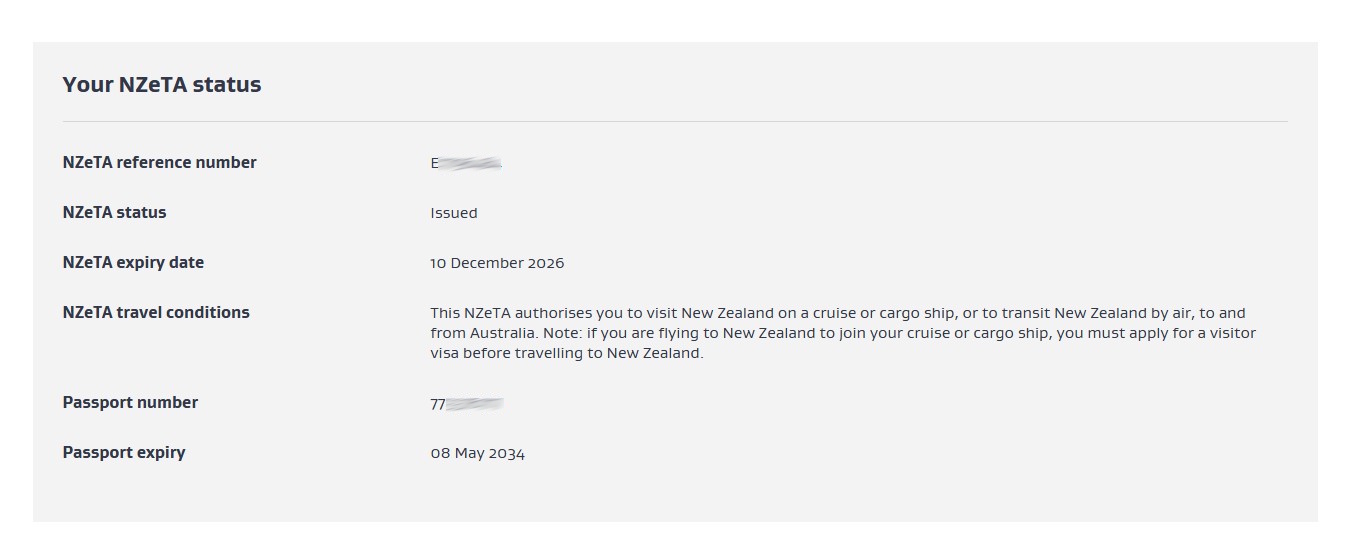Click the NZeTA expiry date label
This screenshot has height=558, width=1363.
(x=133, y=263)
